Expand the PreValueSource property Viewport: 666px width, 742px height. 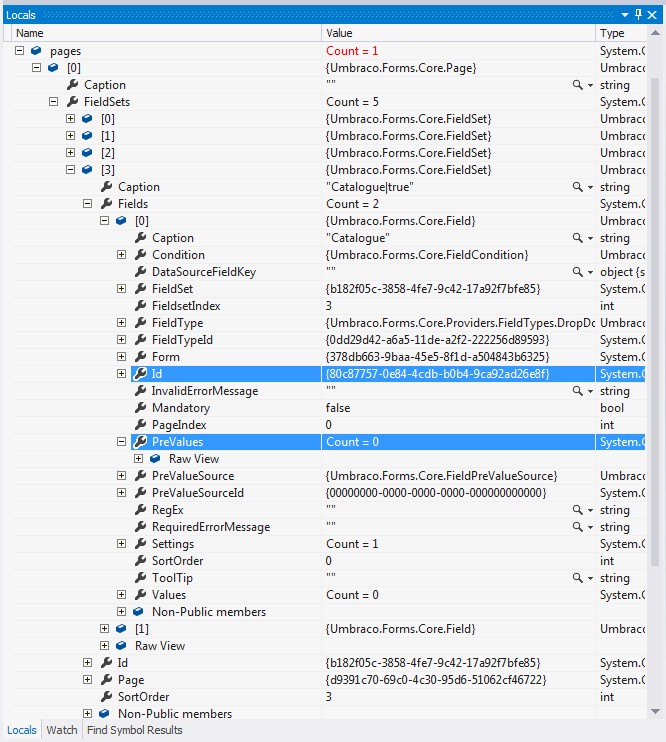click(122, 476)
